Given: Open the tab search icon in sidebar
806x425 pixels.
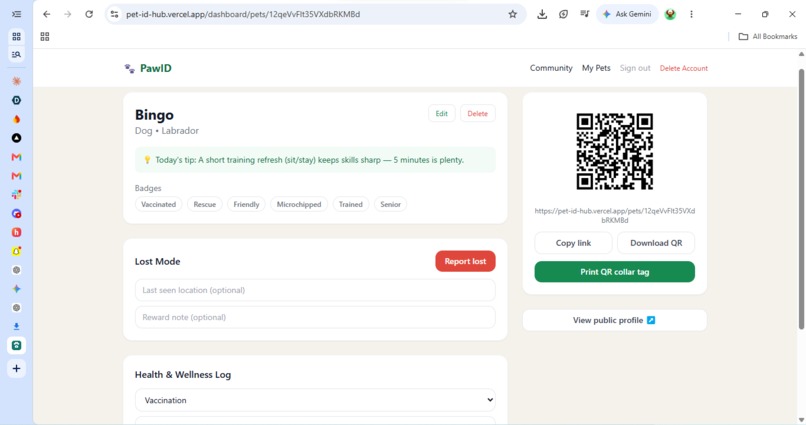Looking at the screenshot, I should (16, 54).
